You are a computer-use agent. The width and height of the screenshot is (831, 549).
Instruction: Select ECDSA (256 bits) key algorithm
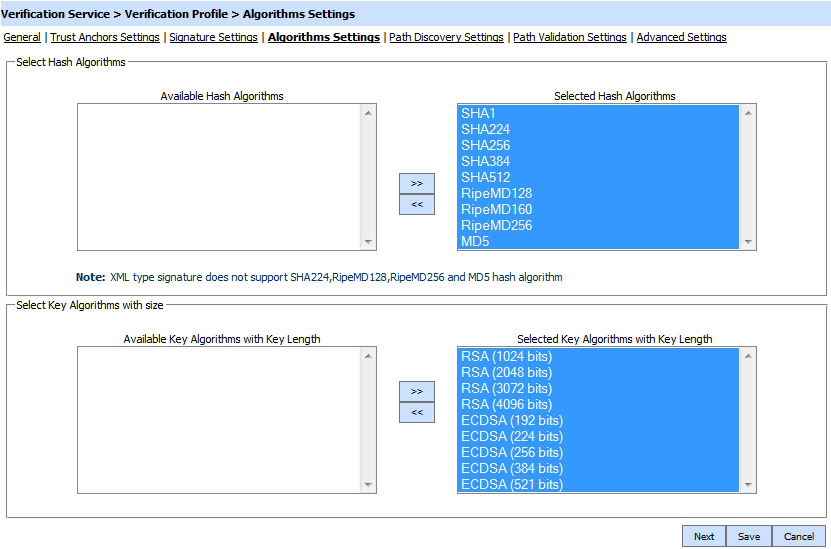598,452
